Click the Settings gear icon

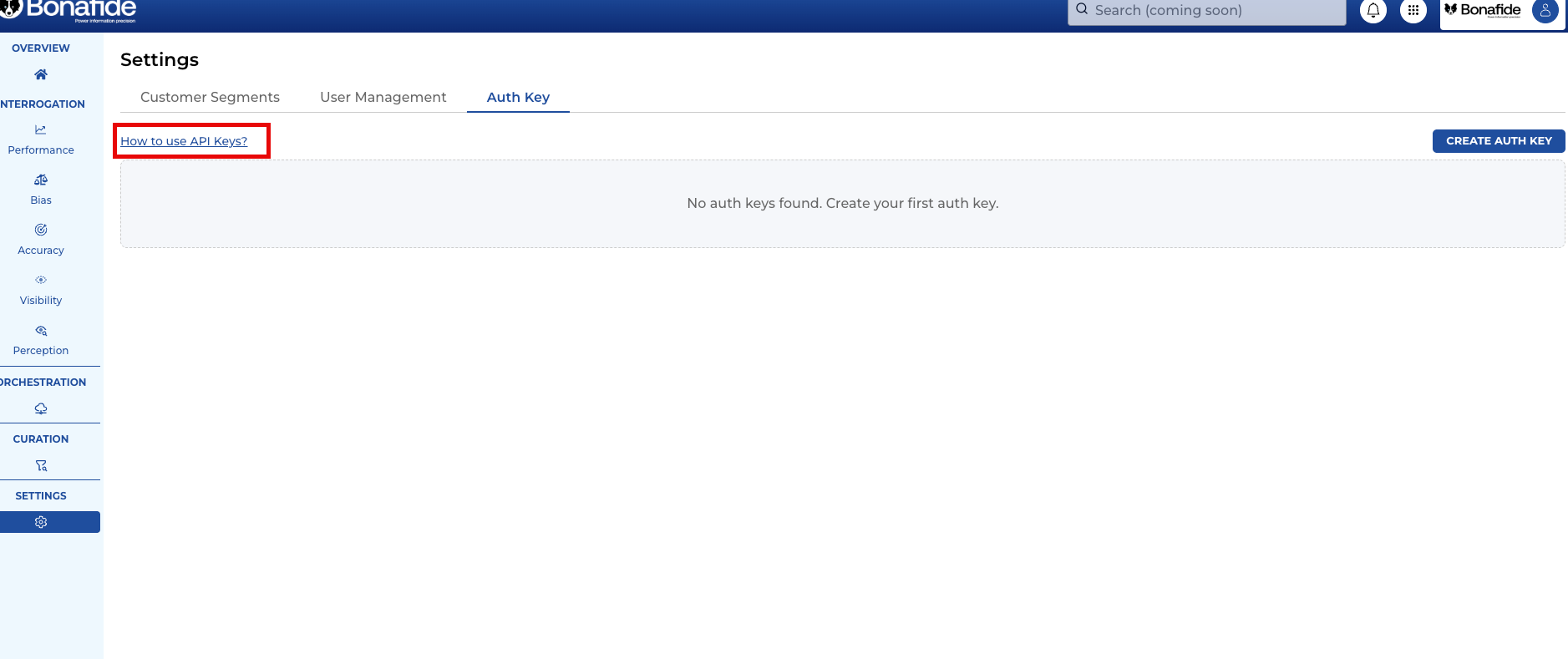point(41,522)
